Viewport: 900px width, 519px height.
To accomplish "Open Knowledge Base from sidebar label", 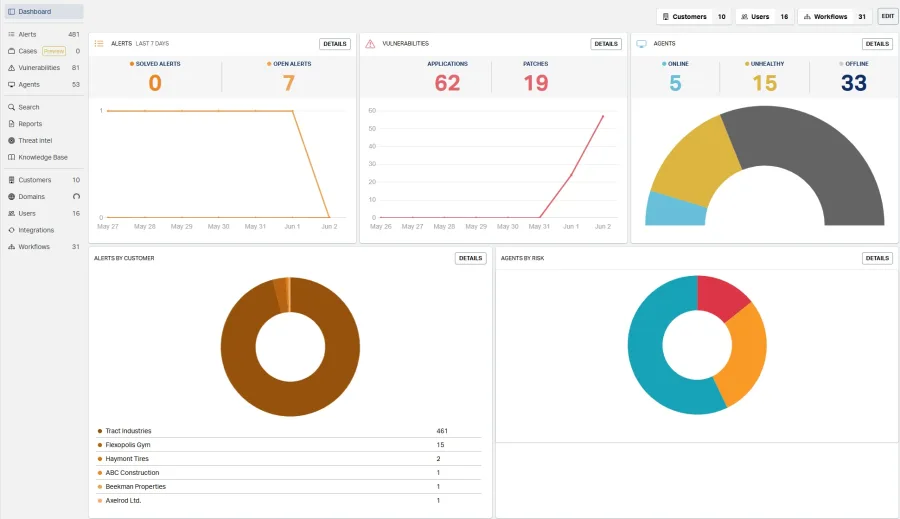I will 43,157.
